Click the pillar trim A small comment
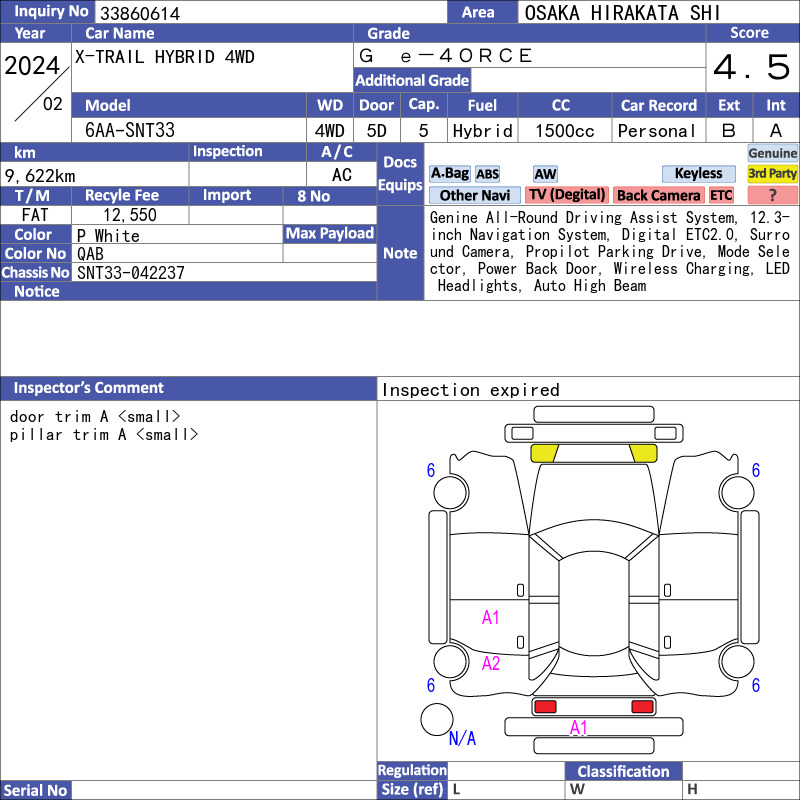Screen dimensions: 800x800 [104, 435]
